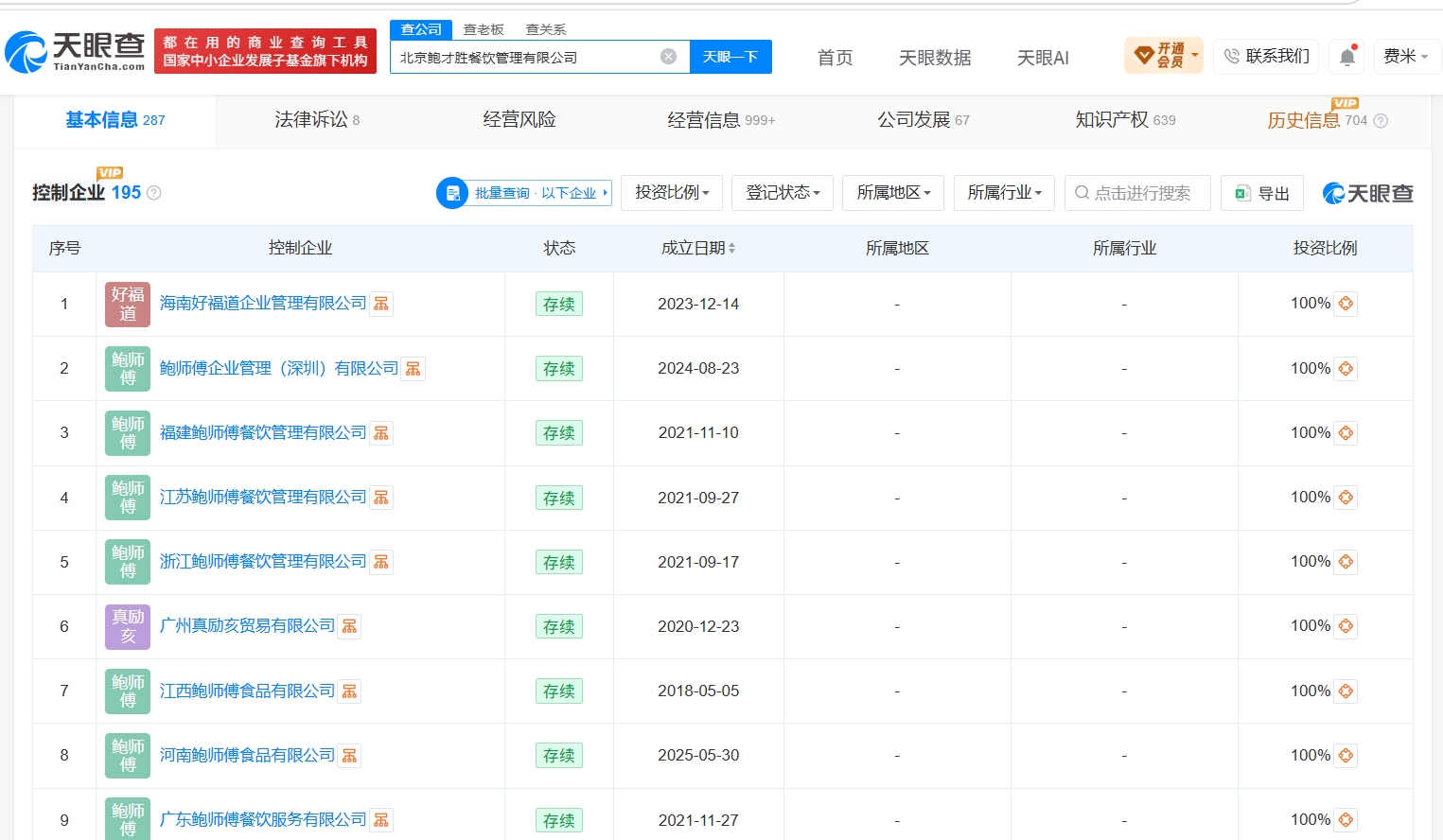
Task: Open equity structure chart for 福建鲍师傅餐饮管理有限公司
Action: point(381,433)
